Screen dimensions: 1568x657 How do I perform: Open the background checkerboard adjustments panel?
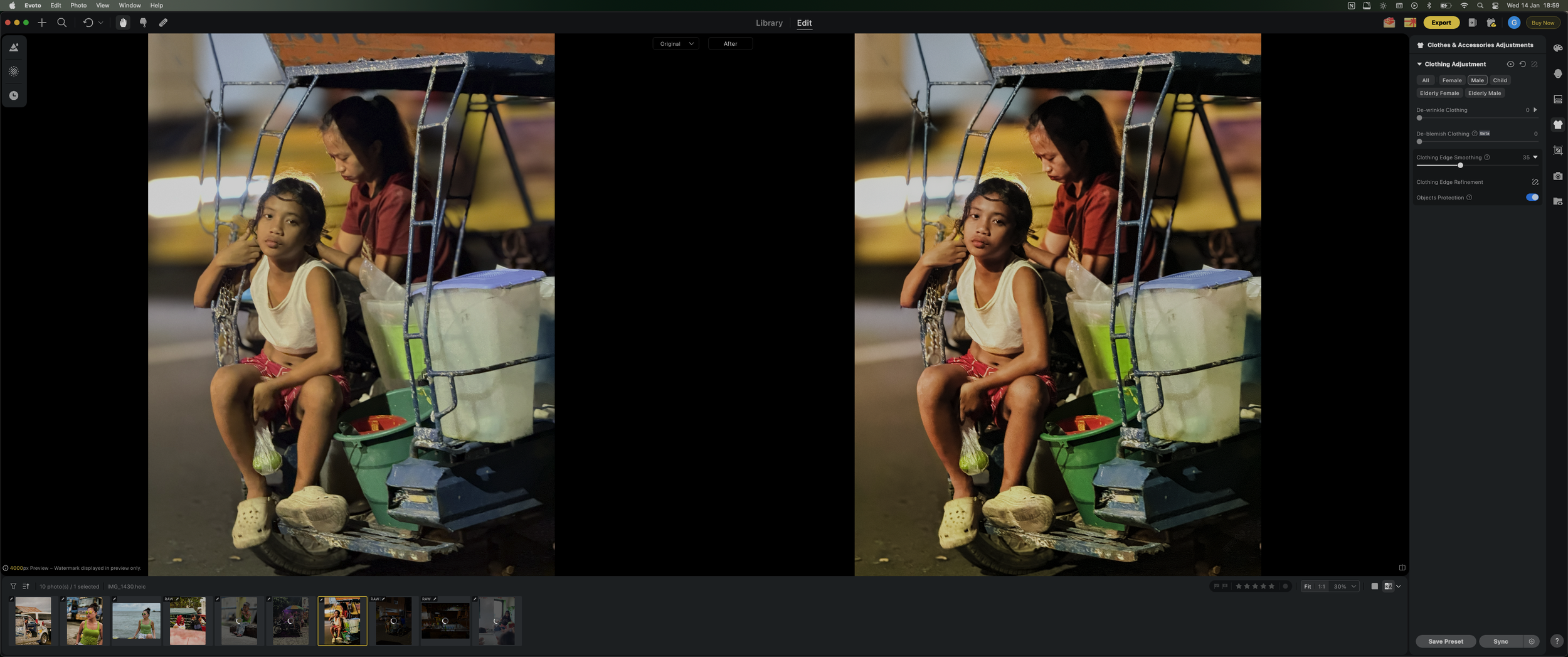click(1558, 99)
